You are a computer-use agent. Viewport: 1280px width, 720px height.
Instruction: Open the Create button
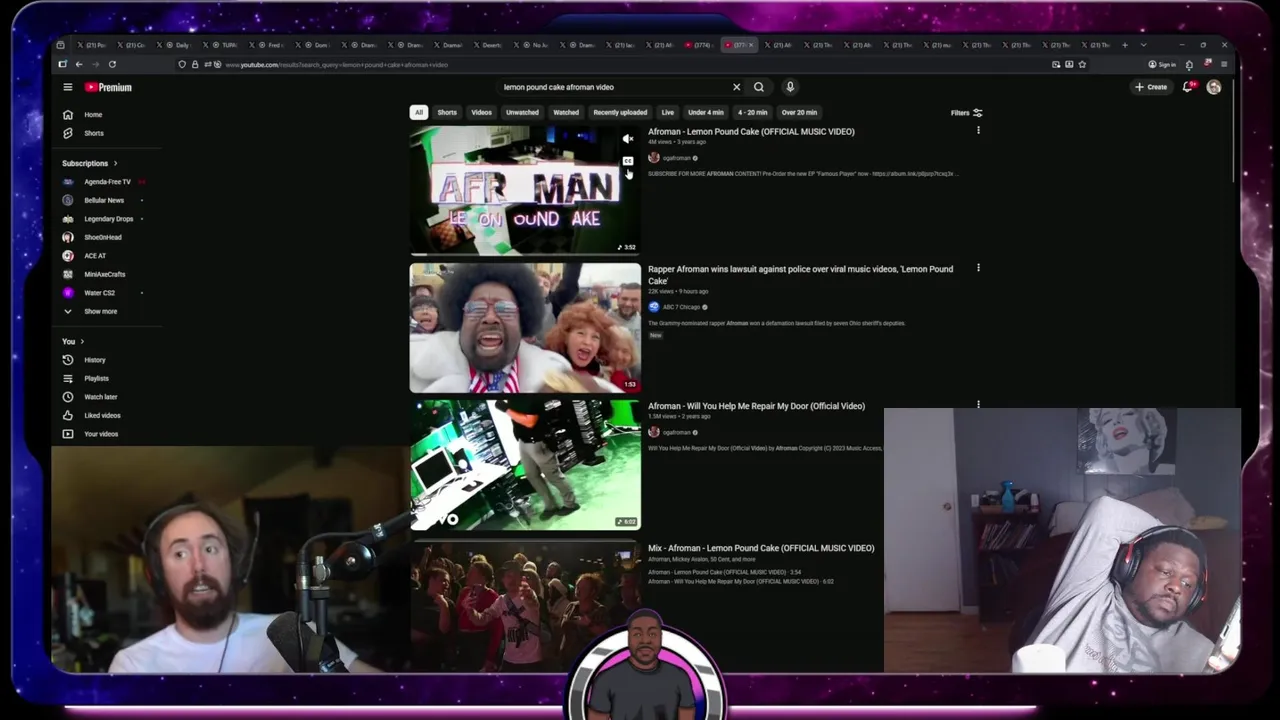[1151, 87]
